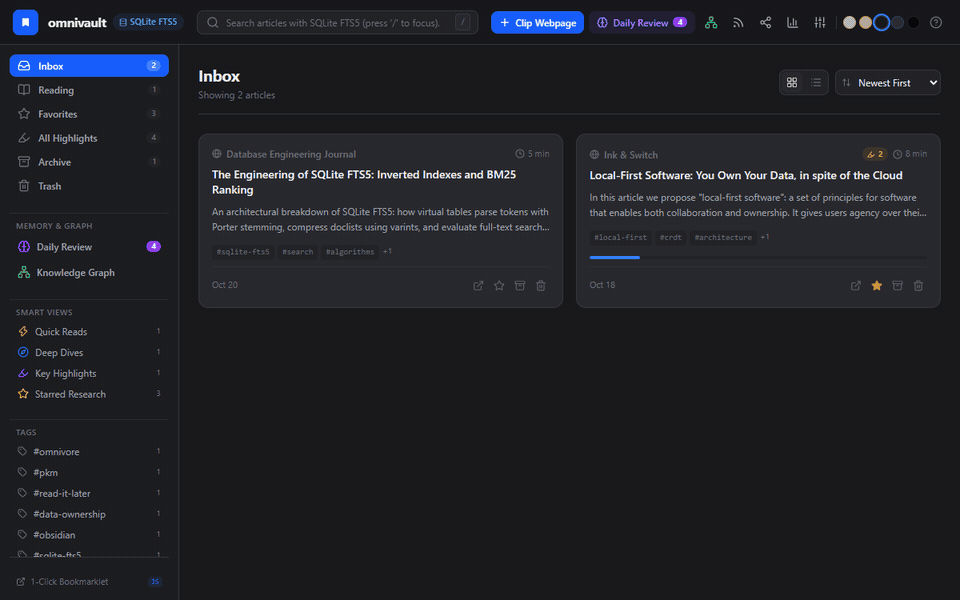The height and width of the screenshot is (600, 960).
Task: Focus the article search field
Action: pyautogui.click(x=337, y=23)
